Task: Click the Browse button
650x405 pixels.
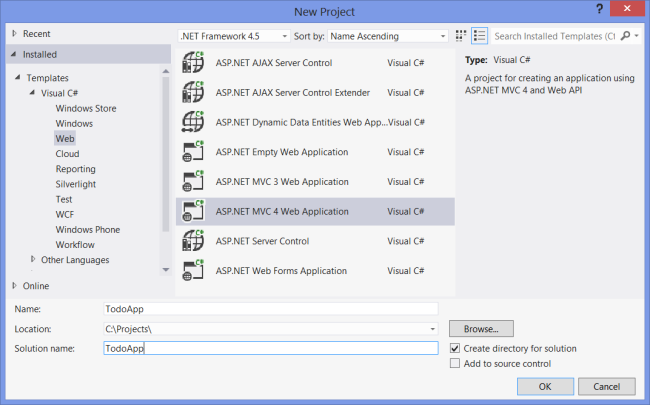Action: (481, 329)
